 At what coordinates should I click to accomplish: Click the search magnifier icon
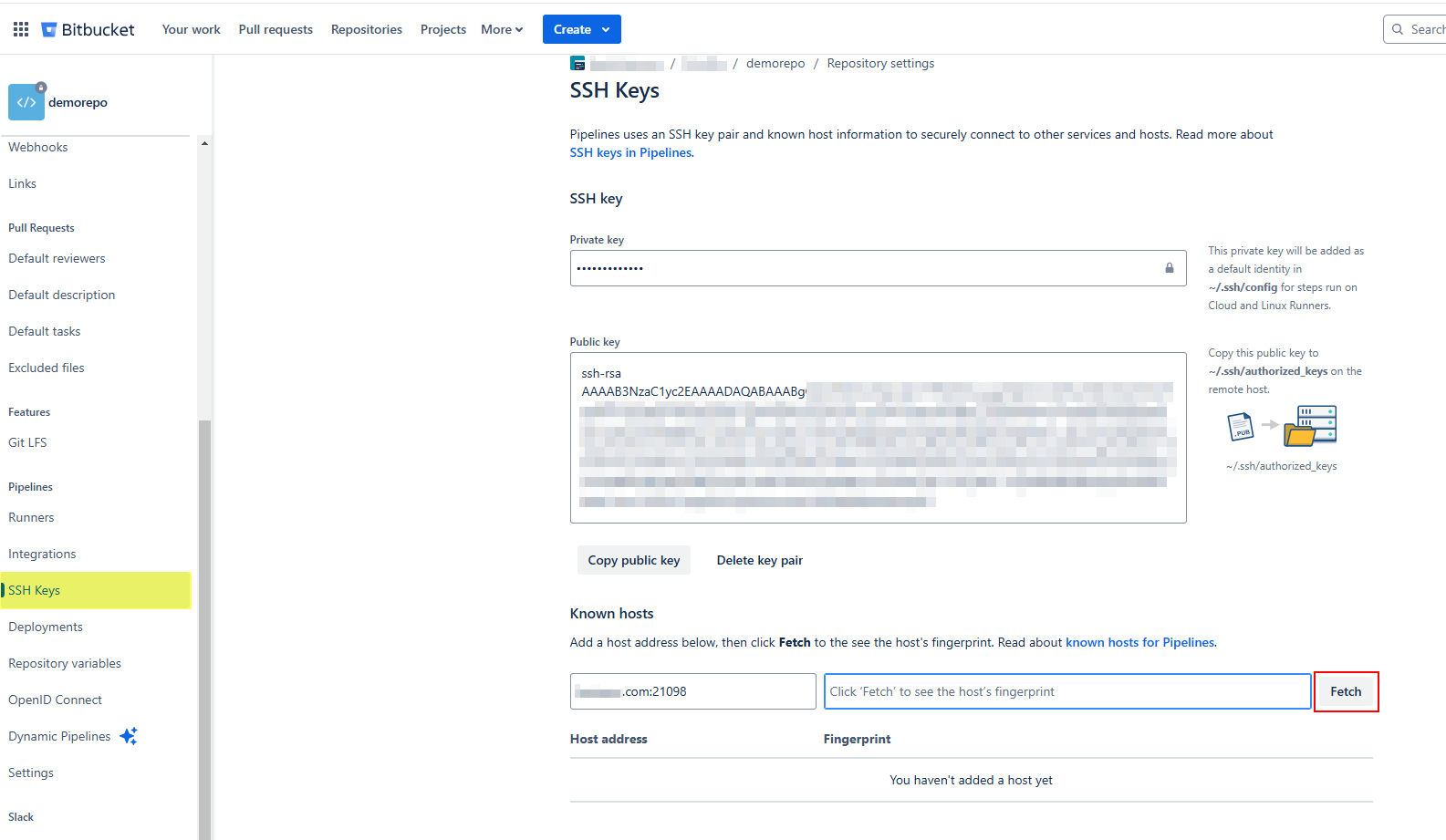tap(1398, 29)
